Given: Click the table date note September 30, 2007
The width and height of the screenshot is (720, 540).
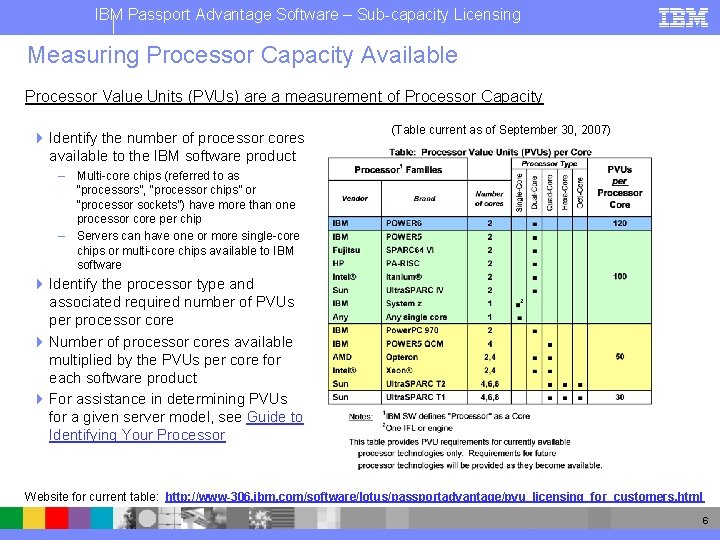Looking at the screenshot, I should point(501,130).
